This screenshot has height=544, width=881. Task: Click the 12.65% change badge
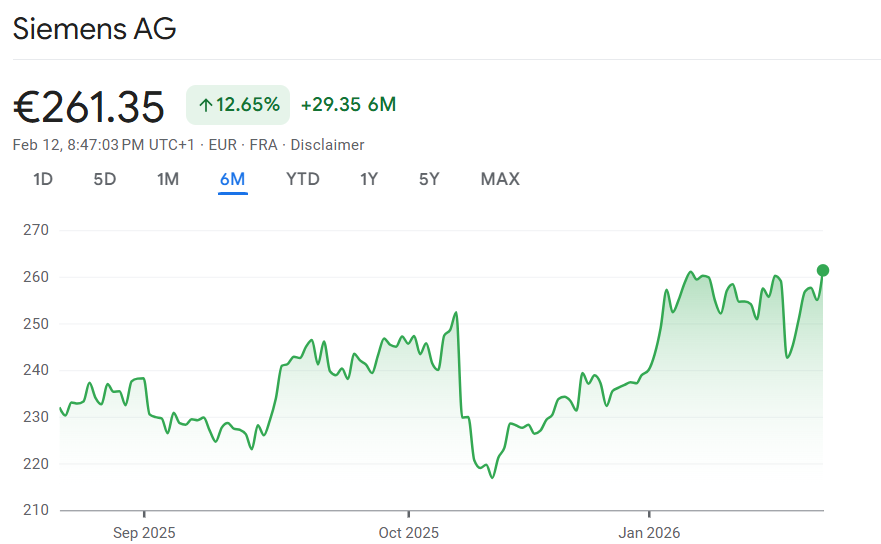(x=238, y=105)
